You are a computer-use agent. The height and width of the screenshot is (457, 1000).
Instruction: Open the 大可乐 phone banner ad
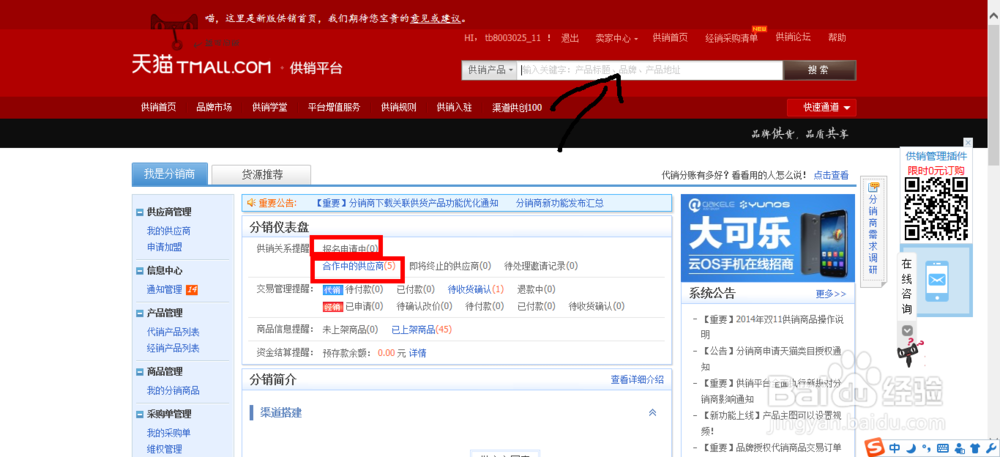pyautogui.click(x=768, y=238)
